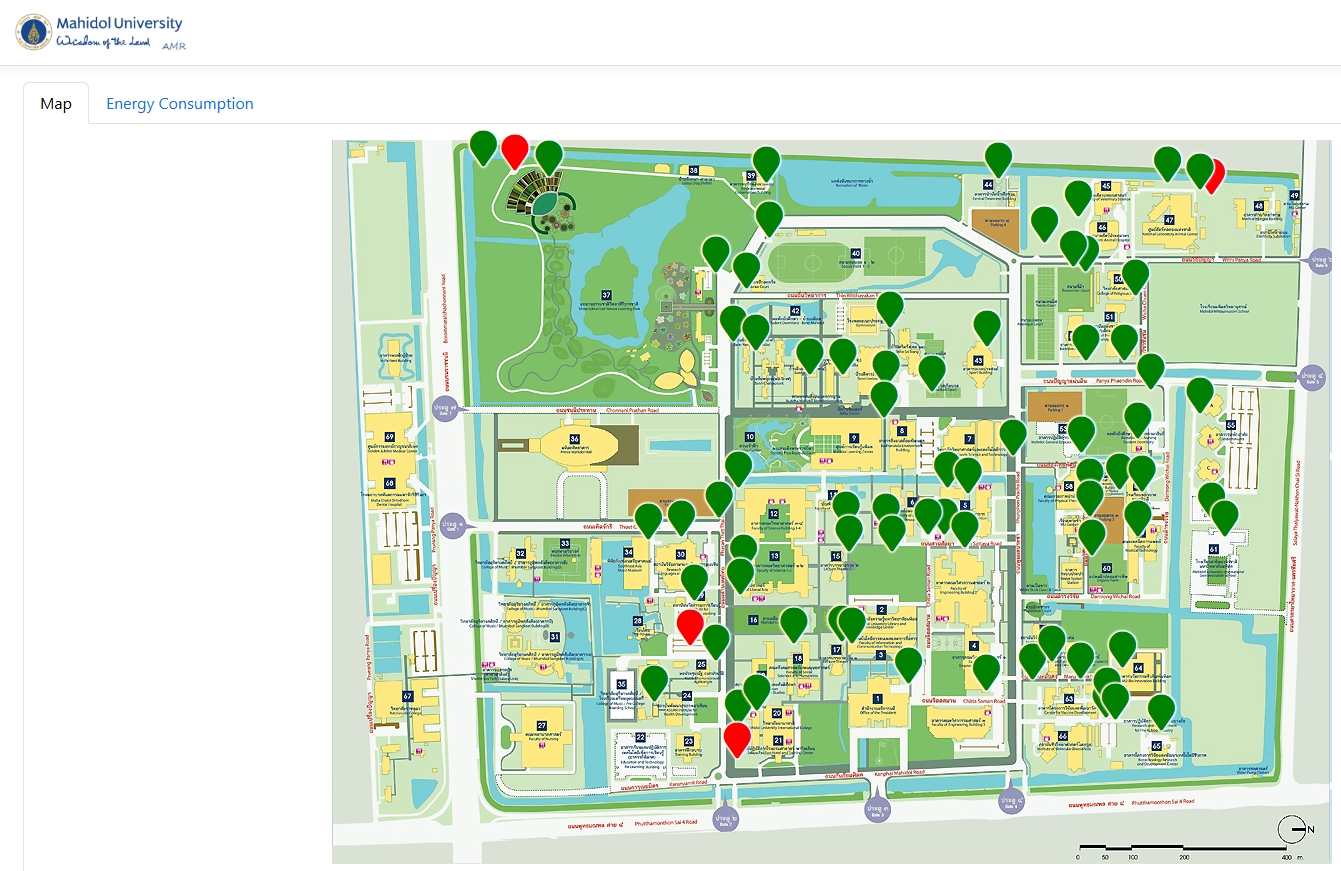Click the Mahidol University logo
The image size is (1341, 871).
pyautogui.click(x=34, y=32)
